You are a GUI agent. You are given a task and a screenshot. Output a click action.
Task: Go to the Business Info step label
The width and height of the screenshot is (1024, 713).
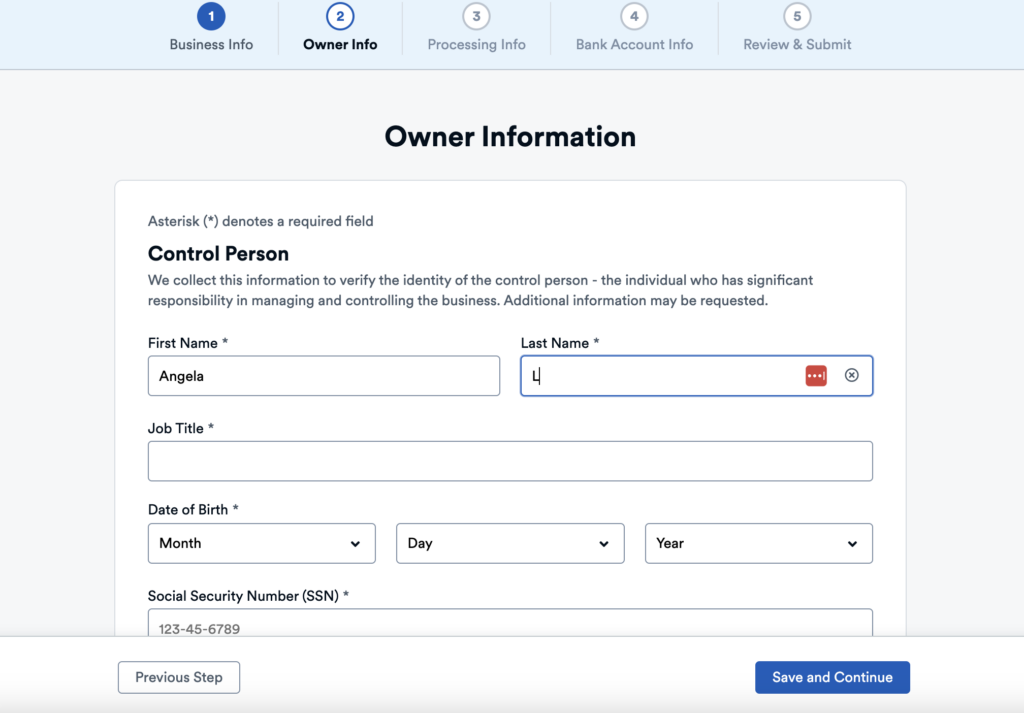click(x=211, y=45)
